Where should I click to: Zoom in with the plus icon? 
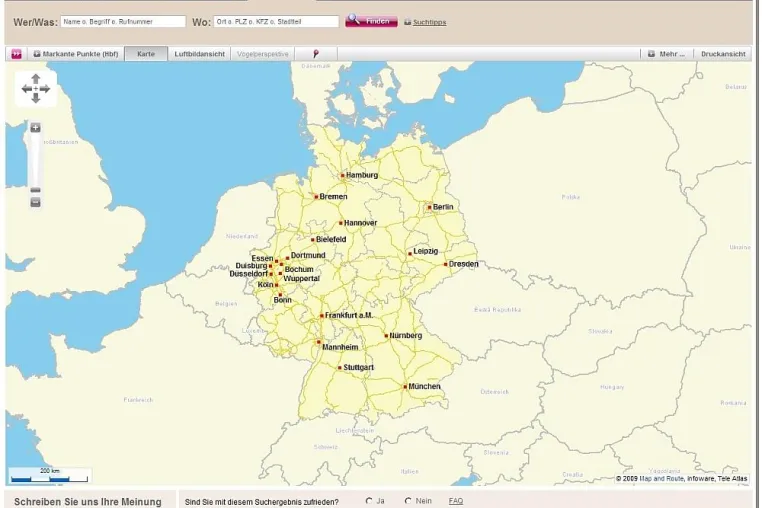tap(35, 128)
